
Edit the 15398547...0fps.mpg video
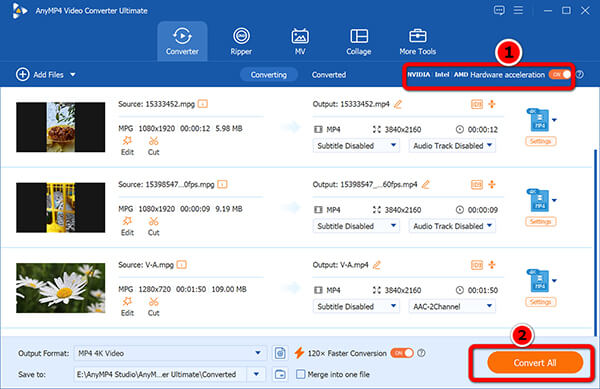point(127,226)
